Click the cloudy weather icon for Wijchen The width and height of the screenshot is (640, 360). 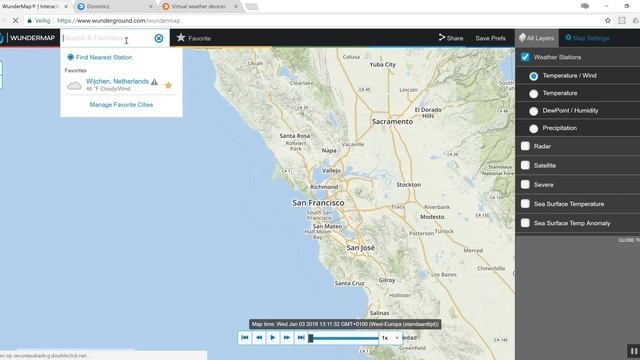74,85
